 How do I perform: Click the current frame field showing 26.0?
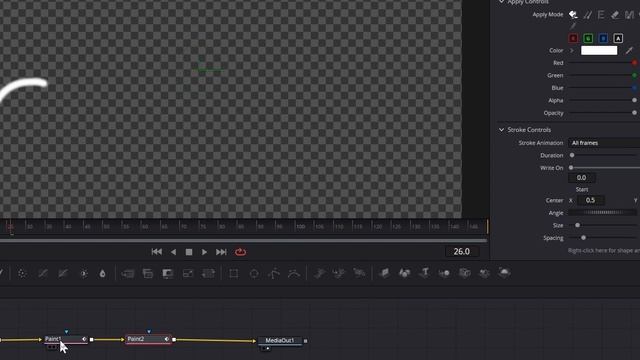point(462,251)
